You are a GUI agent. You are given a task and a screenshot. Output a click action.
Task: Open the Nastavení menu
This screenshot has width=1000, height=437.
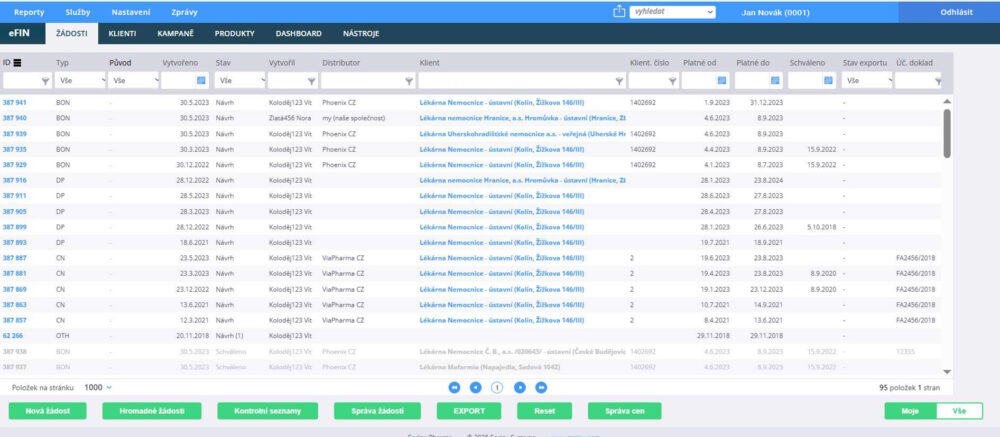click(x=132, y=11)
